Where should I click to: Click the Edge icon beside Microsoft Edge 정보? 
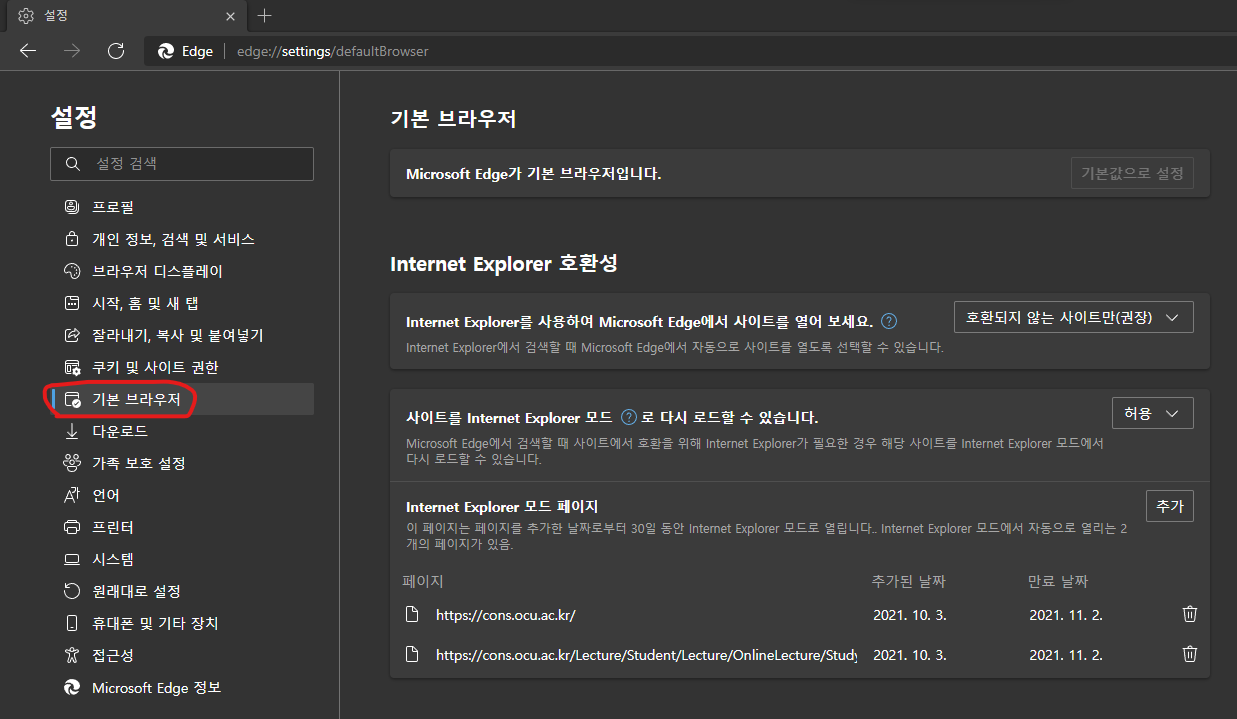71,687
